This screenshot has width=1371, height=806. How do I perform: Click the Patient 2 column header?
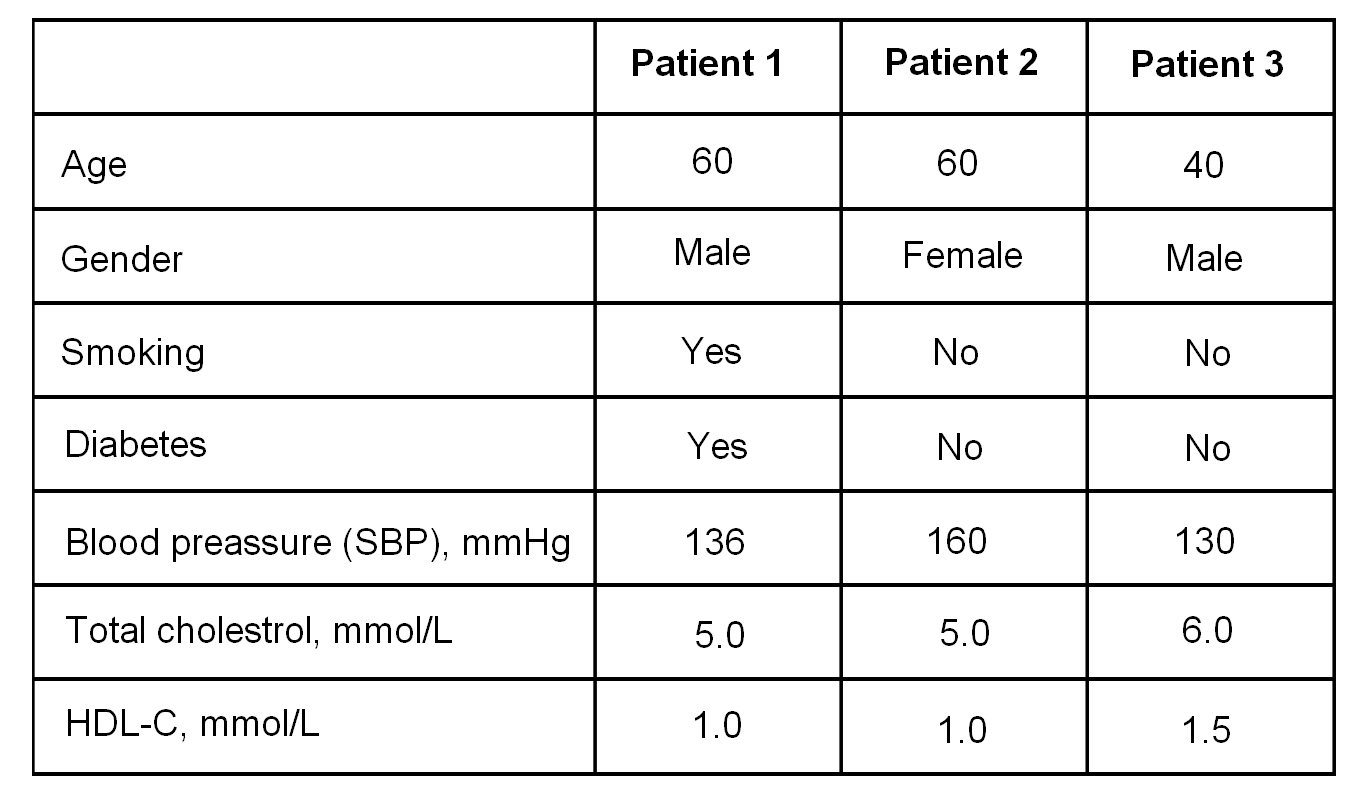[961, 63]
